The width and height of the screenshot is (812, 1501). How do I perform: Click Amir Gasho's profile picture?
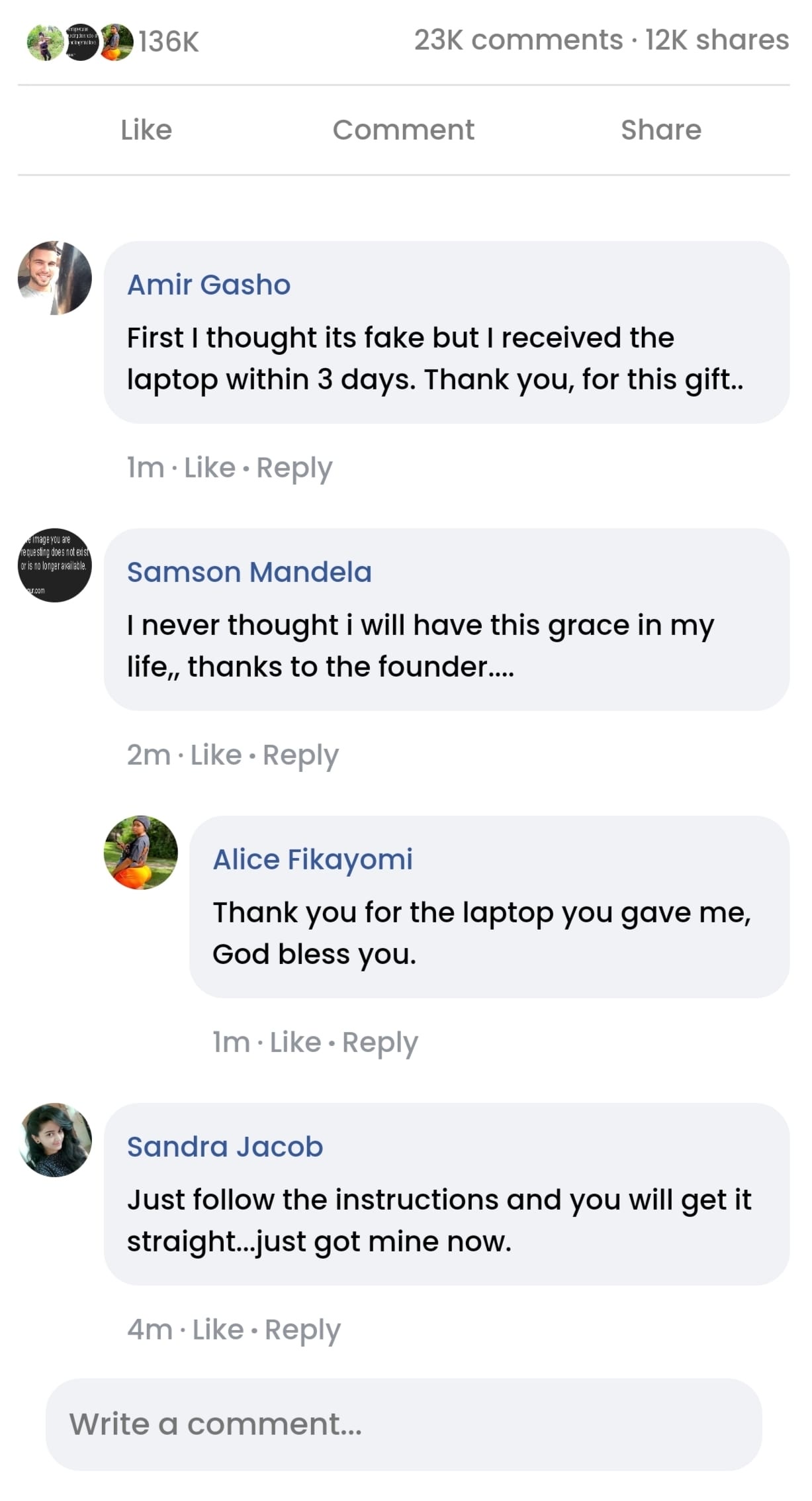click(x=55, y=278)
